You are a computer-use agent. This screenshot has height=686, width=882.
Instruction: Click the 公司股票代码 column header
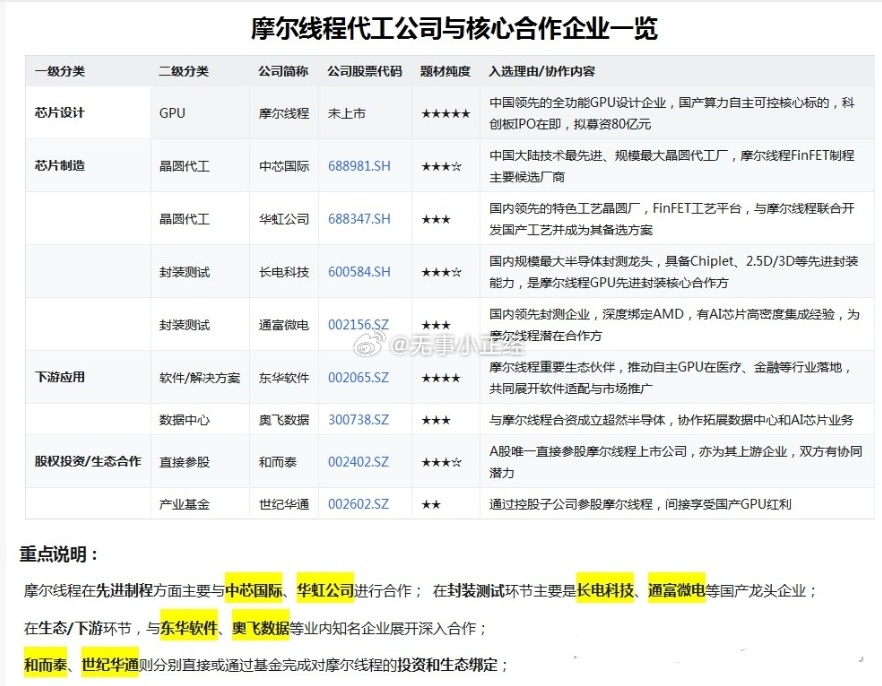click(365, 71)
